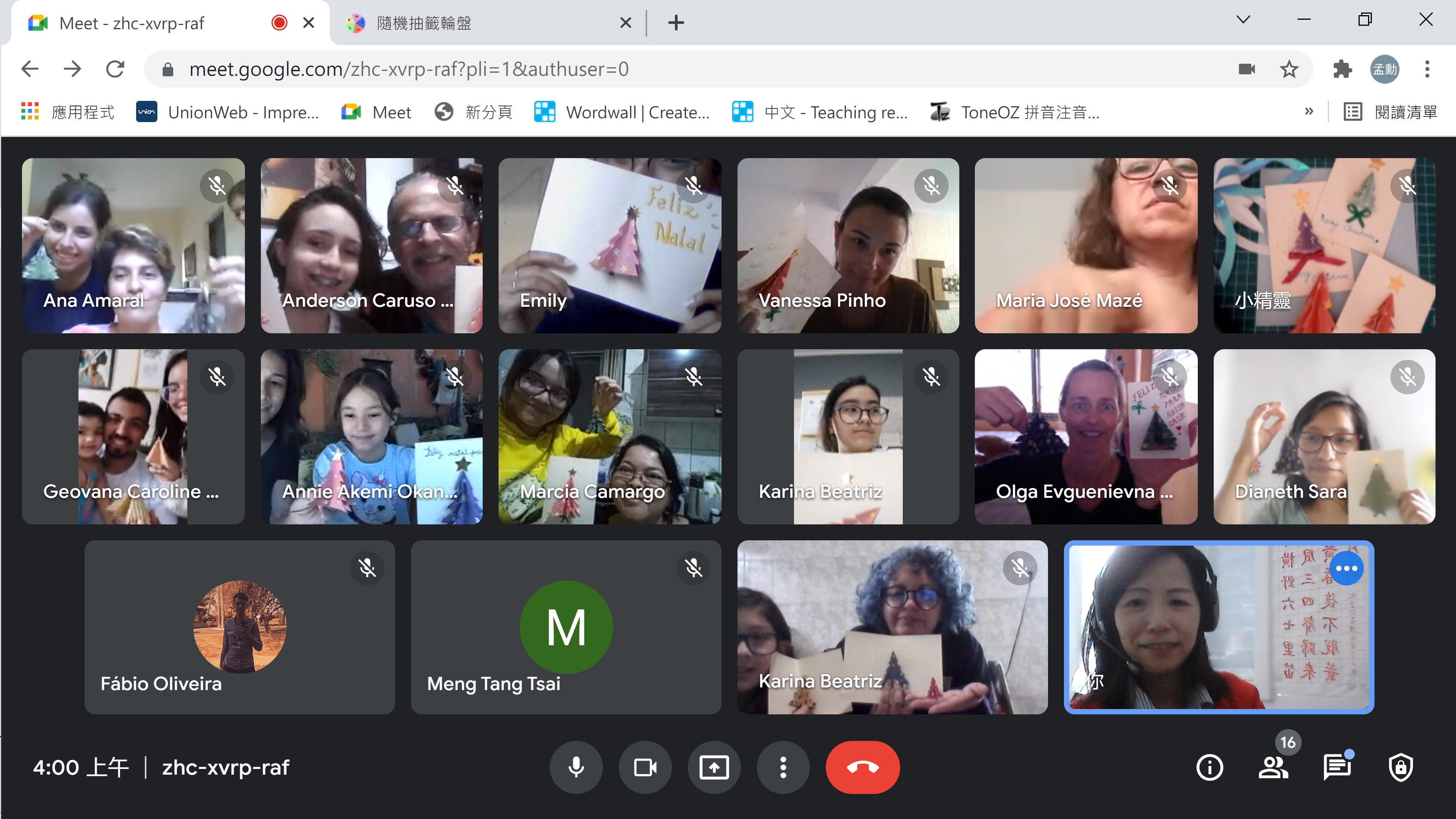Toggle the camera in bottom bar

tap(645, 767)
